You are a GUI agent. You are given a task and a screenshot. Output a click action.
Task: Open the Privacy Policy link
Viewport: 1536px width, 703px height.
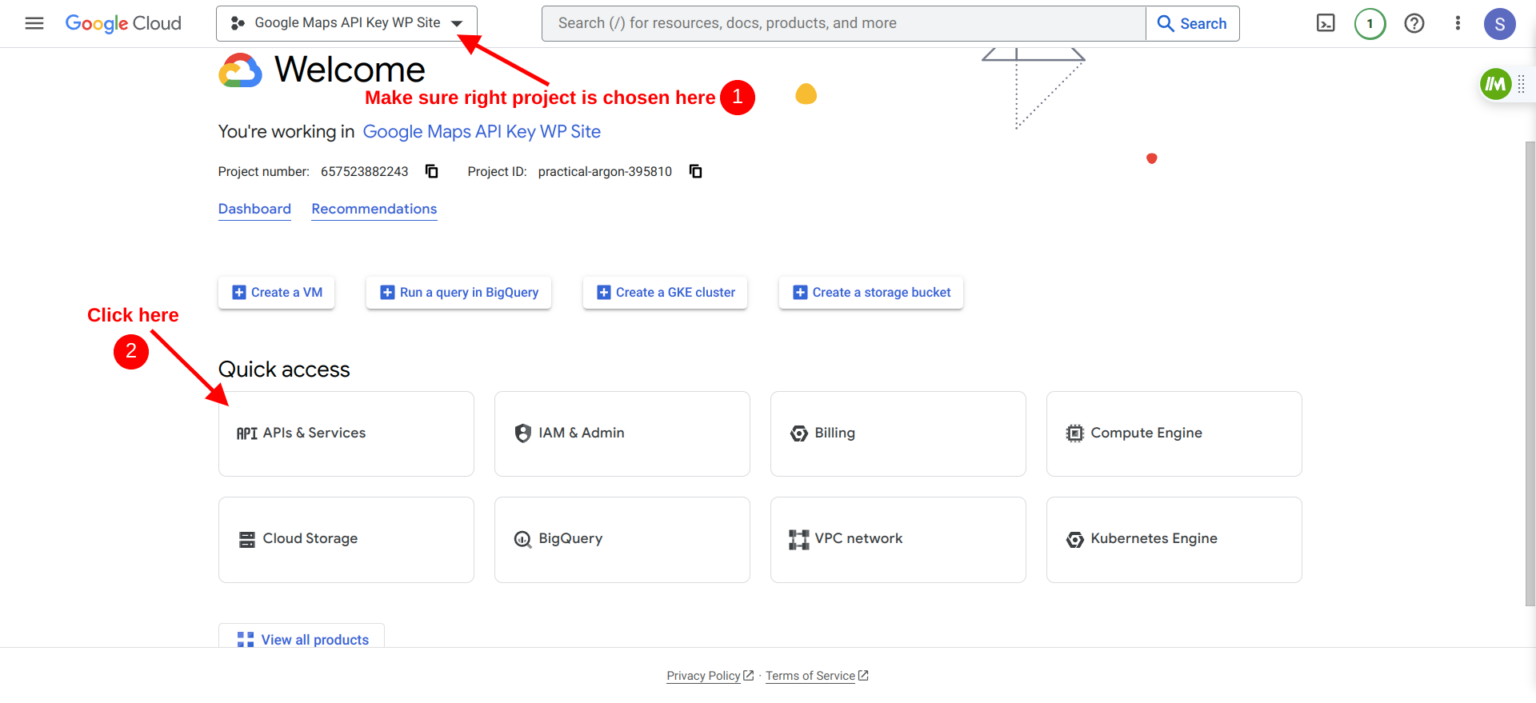tap(704, 675)
